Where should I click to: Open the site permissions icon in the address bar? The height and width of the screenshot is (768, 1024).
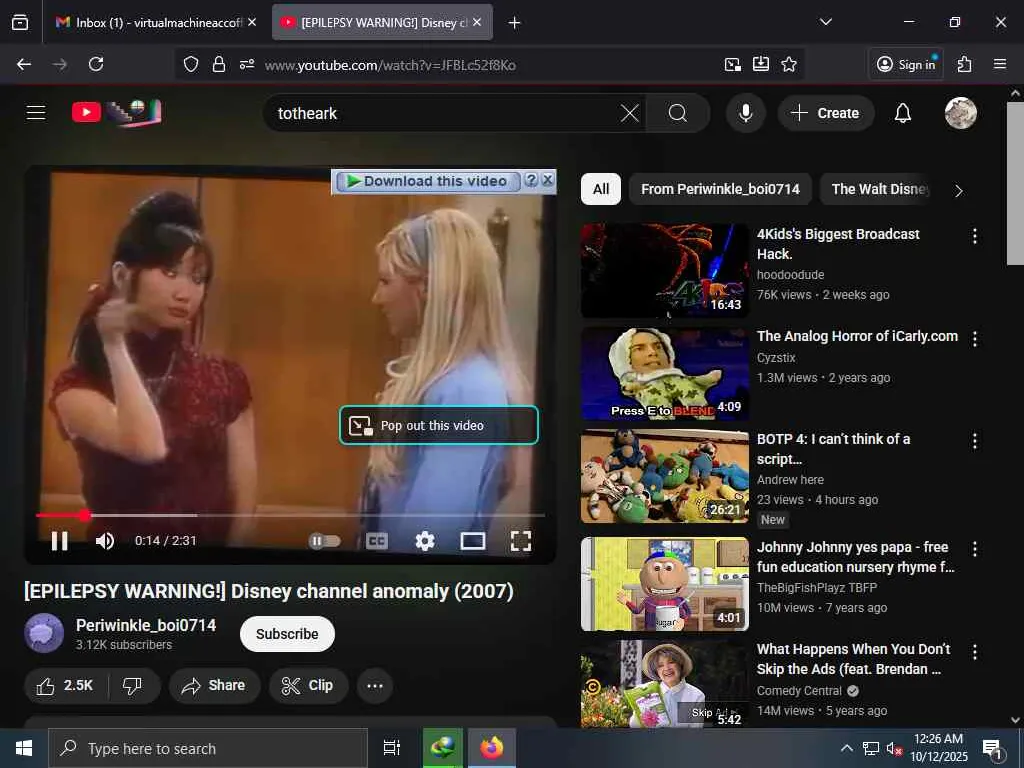point(247,64)
